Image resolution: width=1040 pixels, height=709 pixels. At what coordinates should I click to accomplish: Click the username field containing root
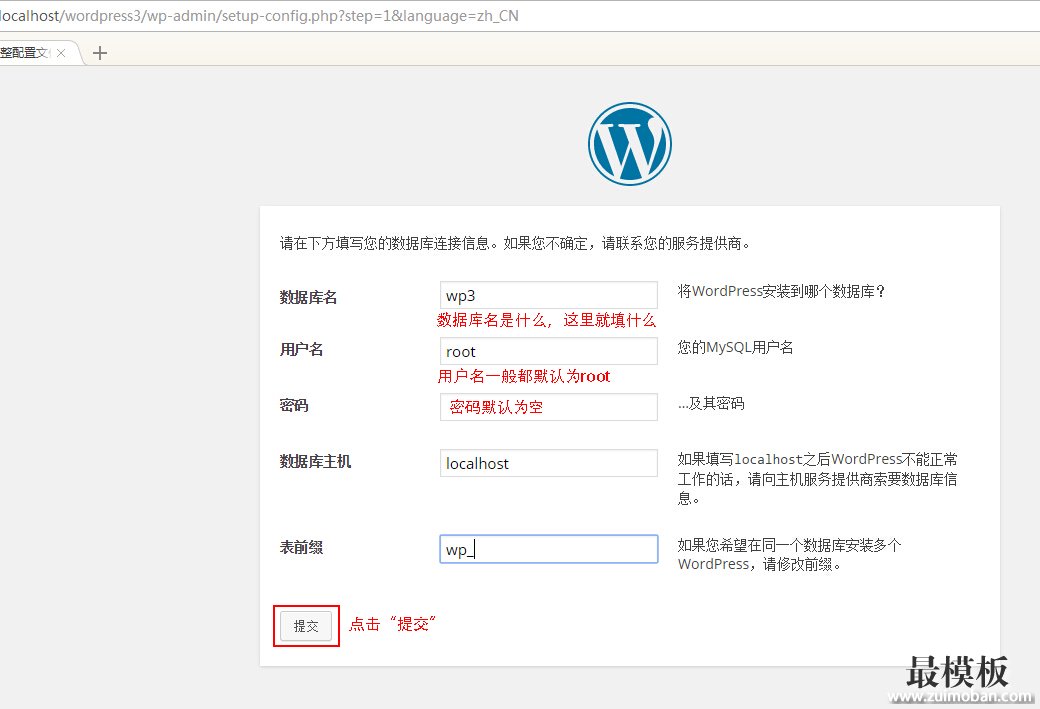click(549, 351)
